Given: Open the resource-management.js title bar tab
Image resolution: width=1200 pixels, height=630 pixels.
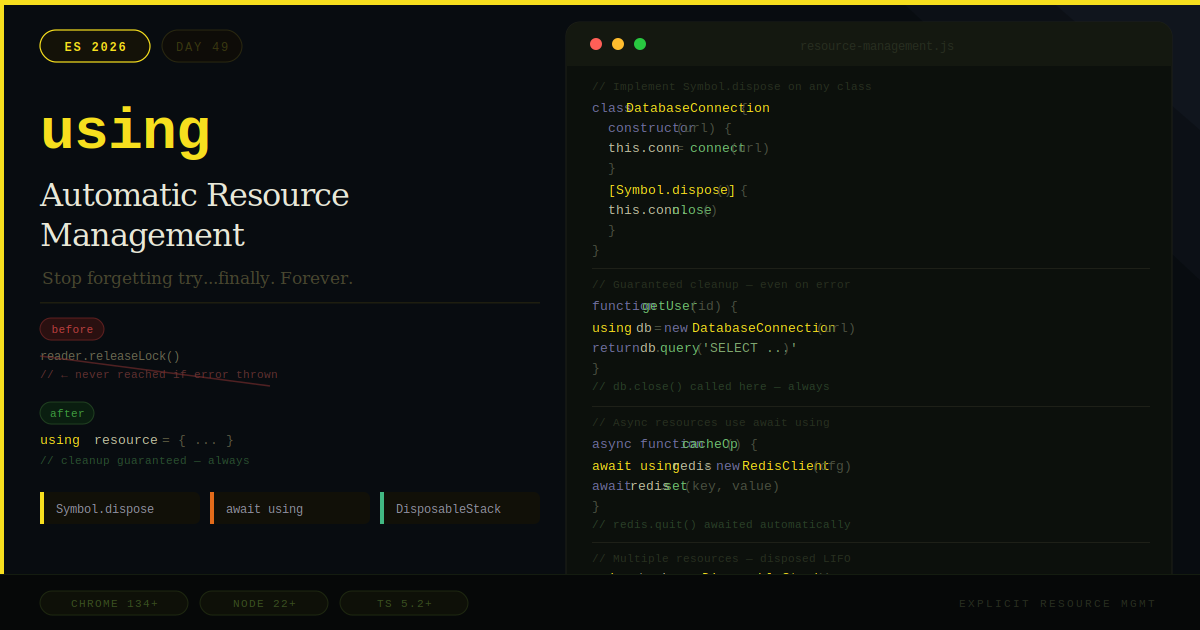Looking at the screenshot, I should [x=876, y=45].
